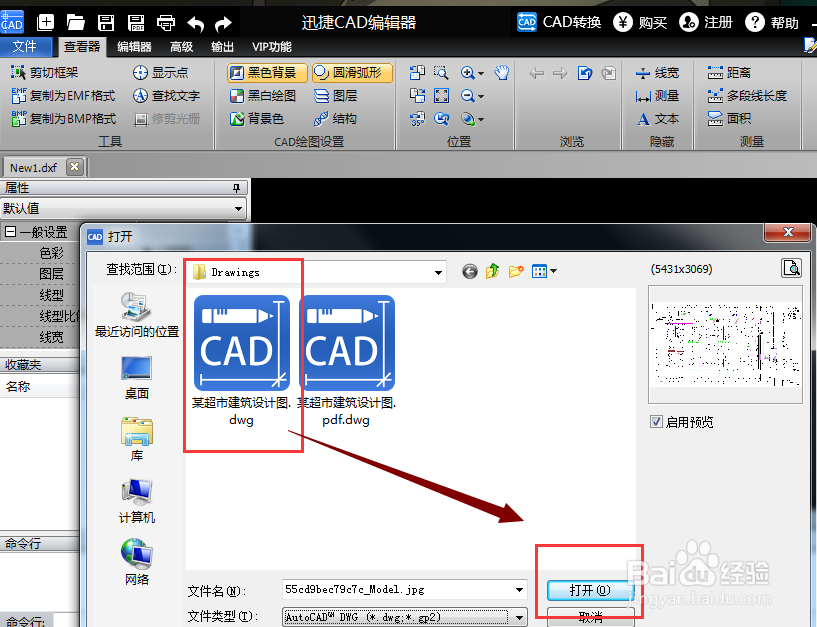Click the fit to window icon

(441, 95)
